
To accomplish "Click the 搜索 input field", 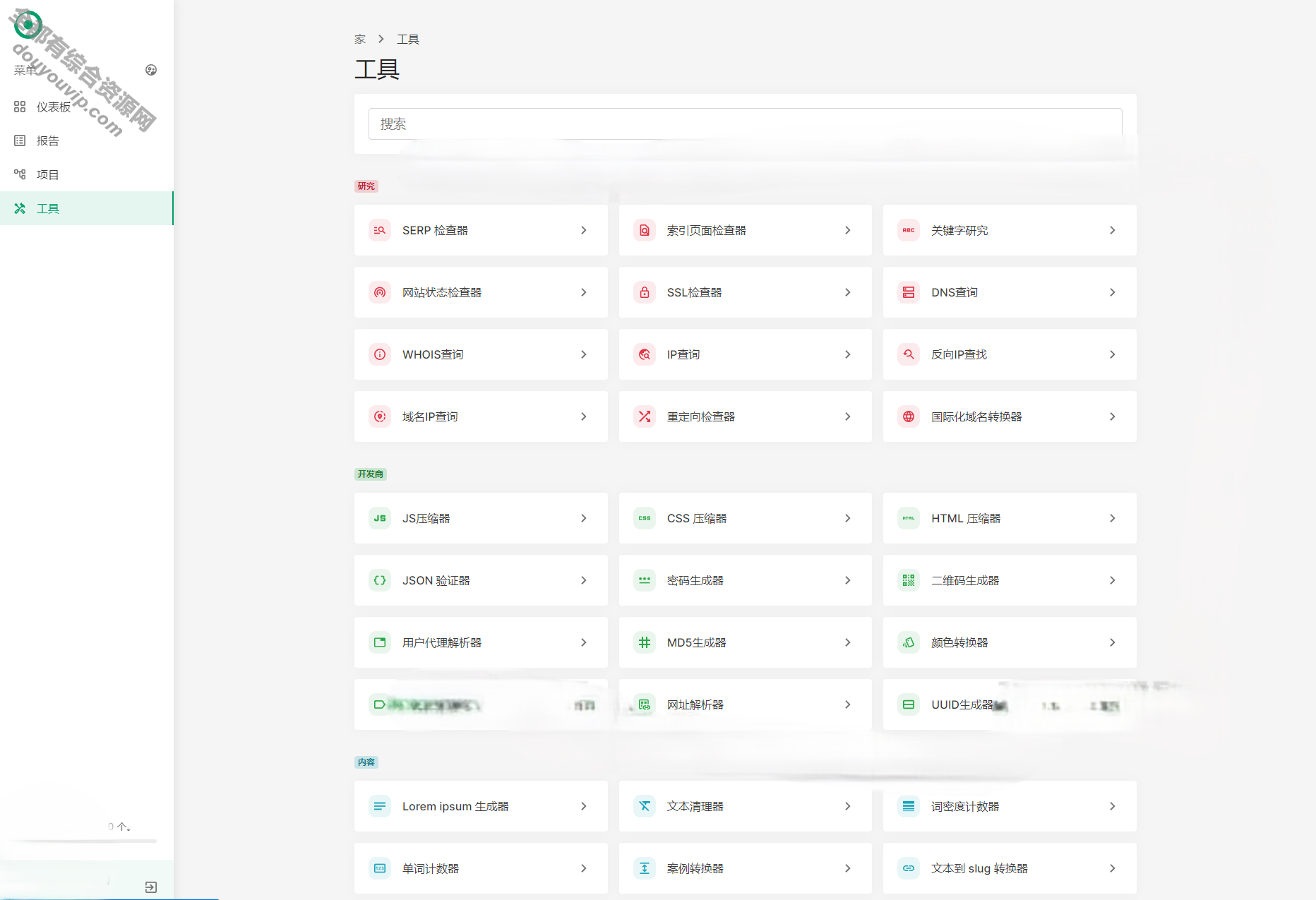I will 745,124.
